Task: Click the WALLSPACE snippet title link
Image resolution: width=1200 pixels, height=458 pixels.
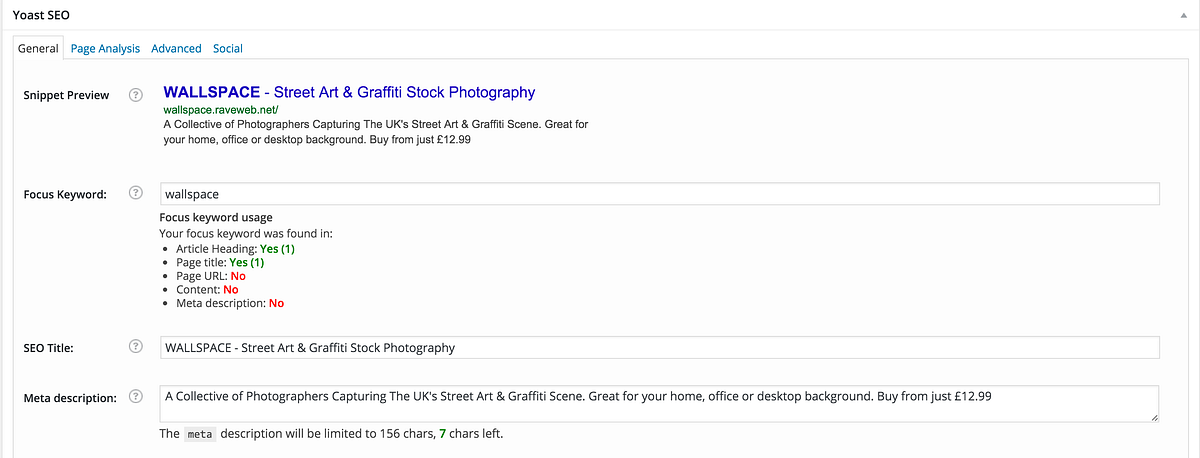Action: click(349, 92)
